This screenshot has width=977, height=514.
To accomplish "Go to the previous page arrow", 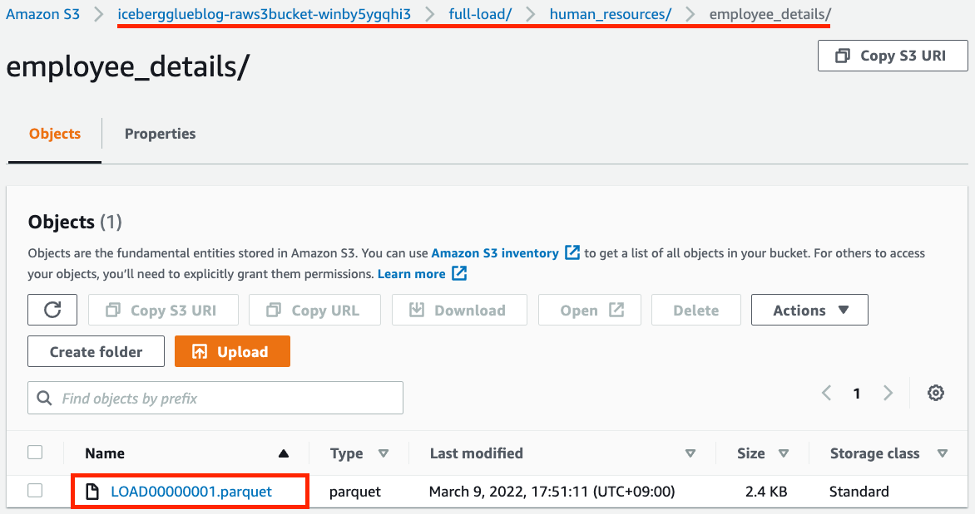I will [x=826, y=393].
